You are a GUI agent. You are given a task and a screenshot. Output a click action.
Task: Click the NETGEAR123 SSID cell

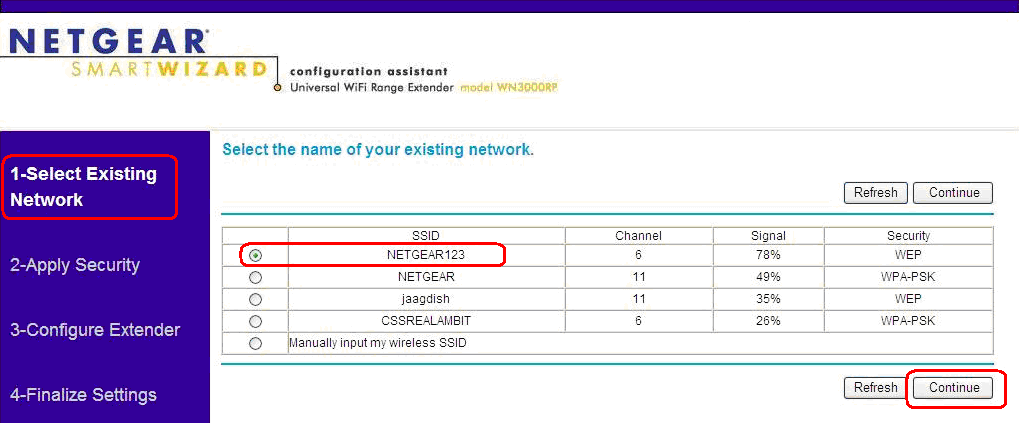[x=426, y=255]
